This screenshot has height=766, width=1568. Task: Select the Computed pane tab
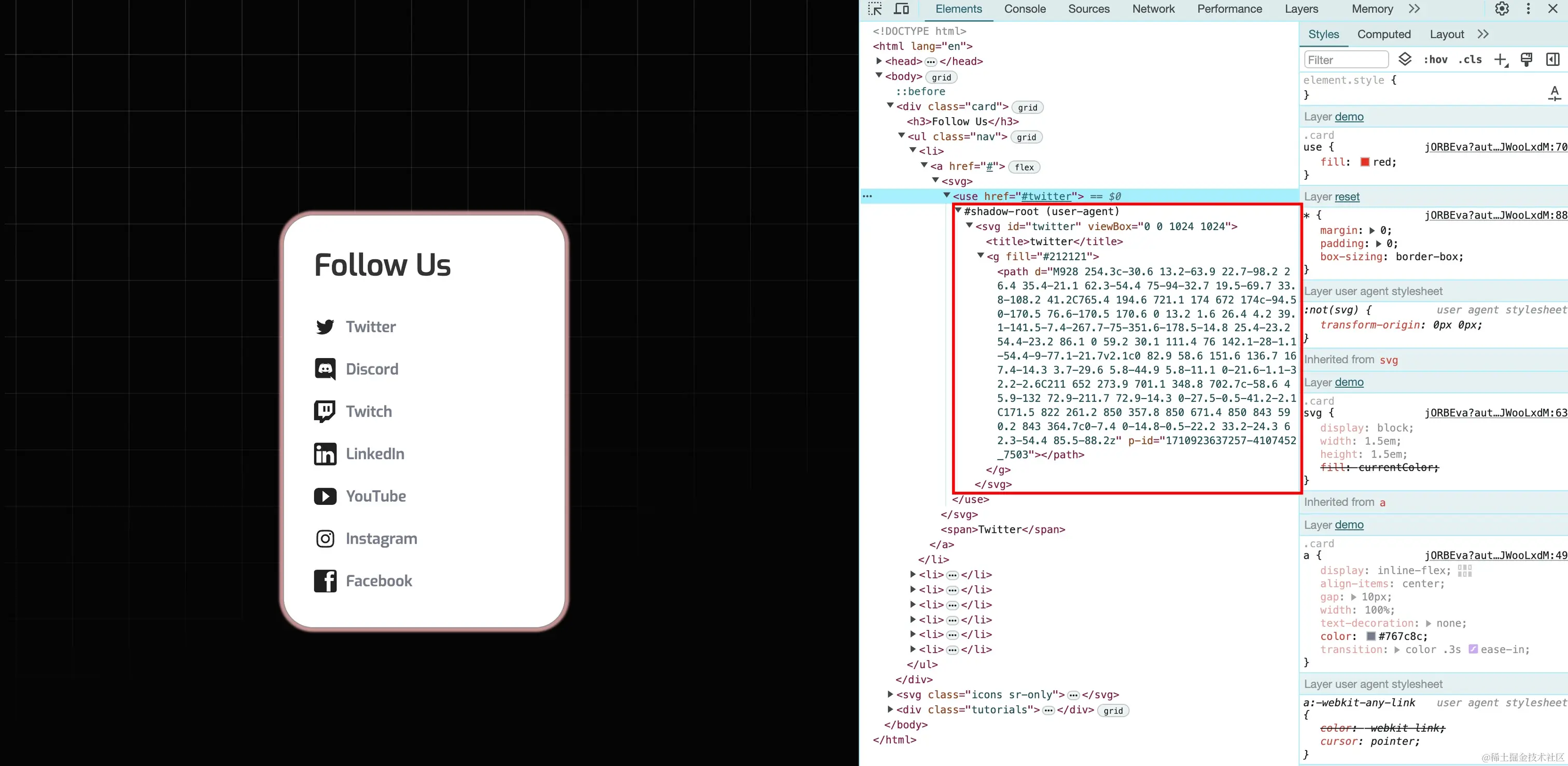pyautogui.click(x=1383, y=35)
